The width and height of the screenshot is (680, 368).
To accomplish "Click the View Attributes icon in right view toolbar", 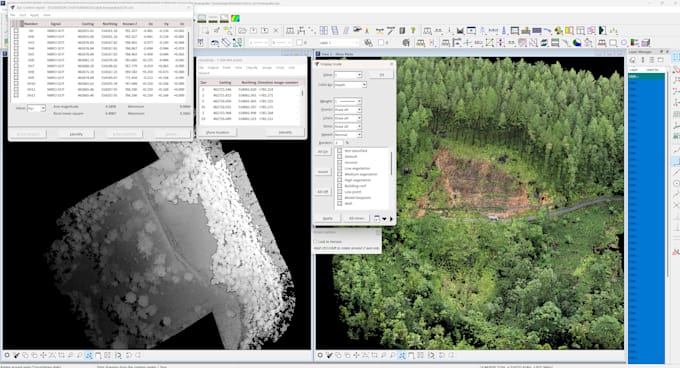I will [x=320, y=355].
